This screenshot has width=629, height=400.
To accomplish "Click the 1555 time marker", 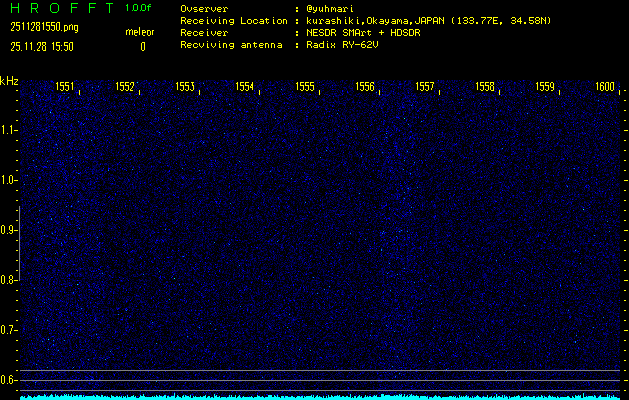I will tap(305, 87).
